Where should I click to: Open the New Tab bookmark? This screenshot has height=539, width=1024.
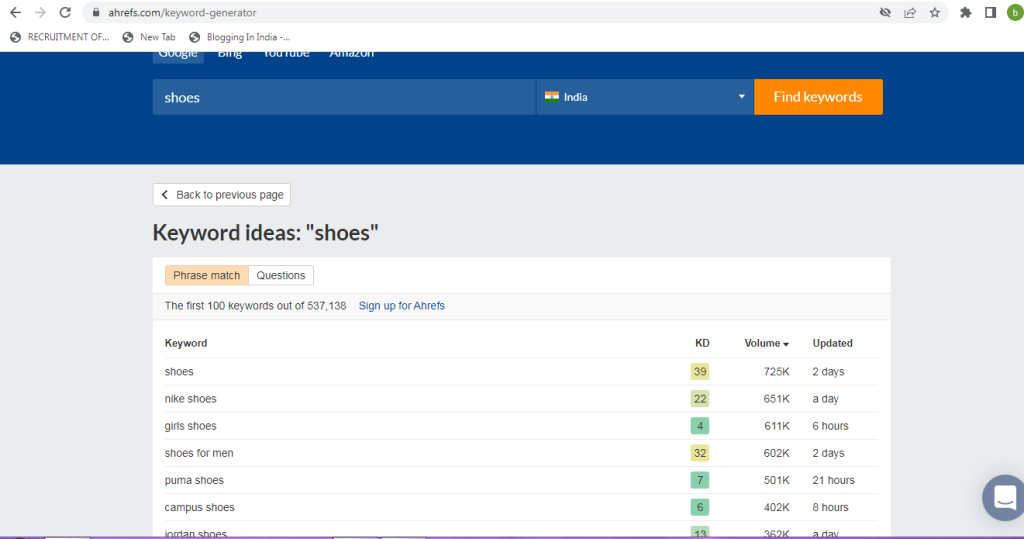click(149, 37)
